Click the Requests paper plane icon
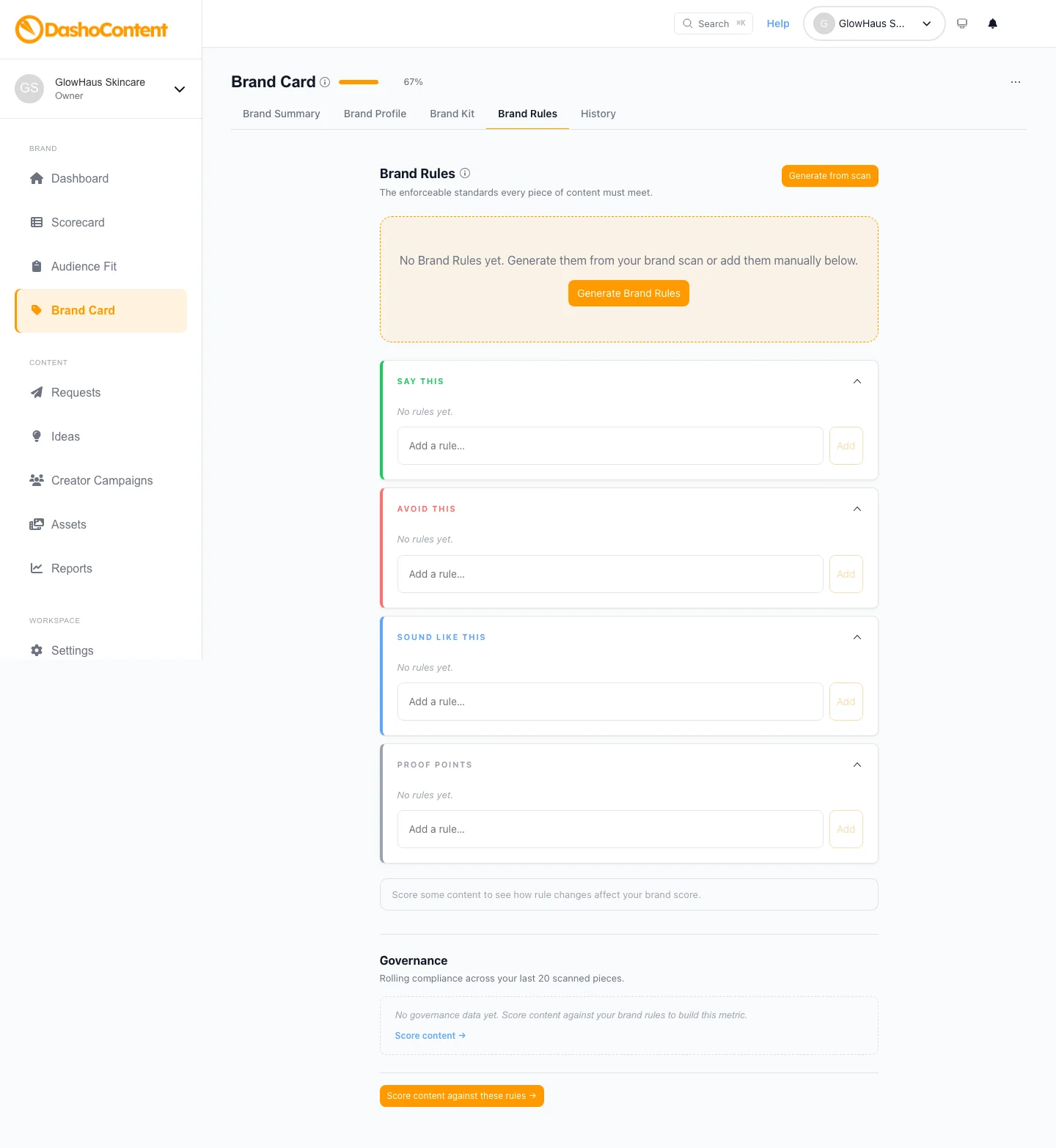 pyautogui.click(x=37, y=392)
